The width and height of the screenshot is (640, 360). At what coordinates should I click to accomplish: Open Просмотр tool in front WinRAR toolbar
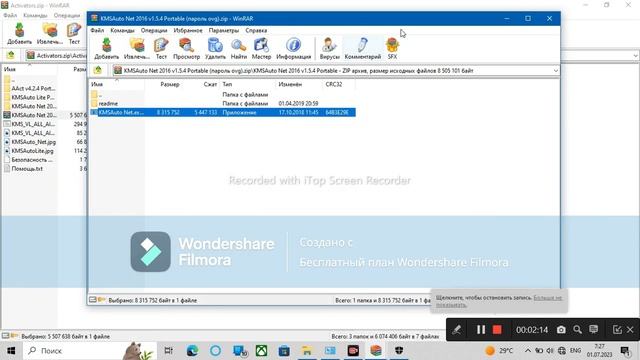click(x=187, y=48)
